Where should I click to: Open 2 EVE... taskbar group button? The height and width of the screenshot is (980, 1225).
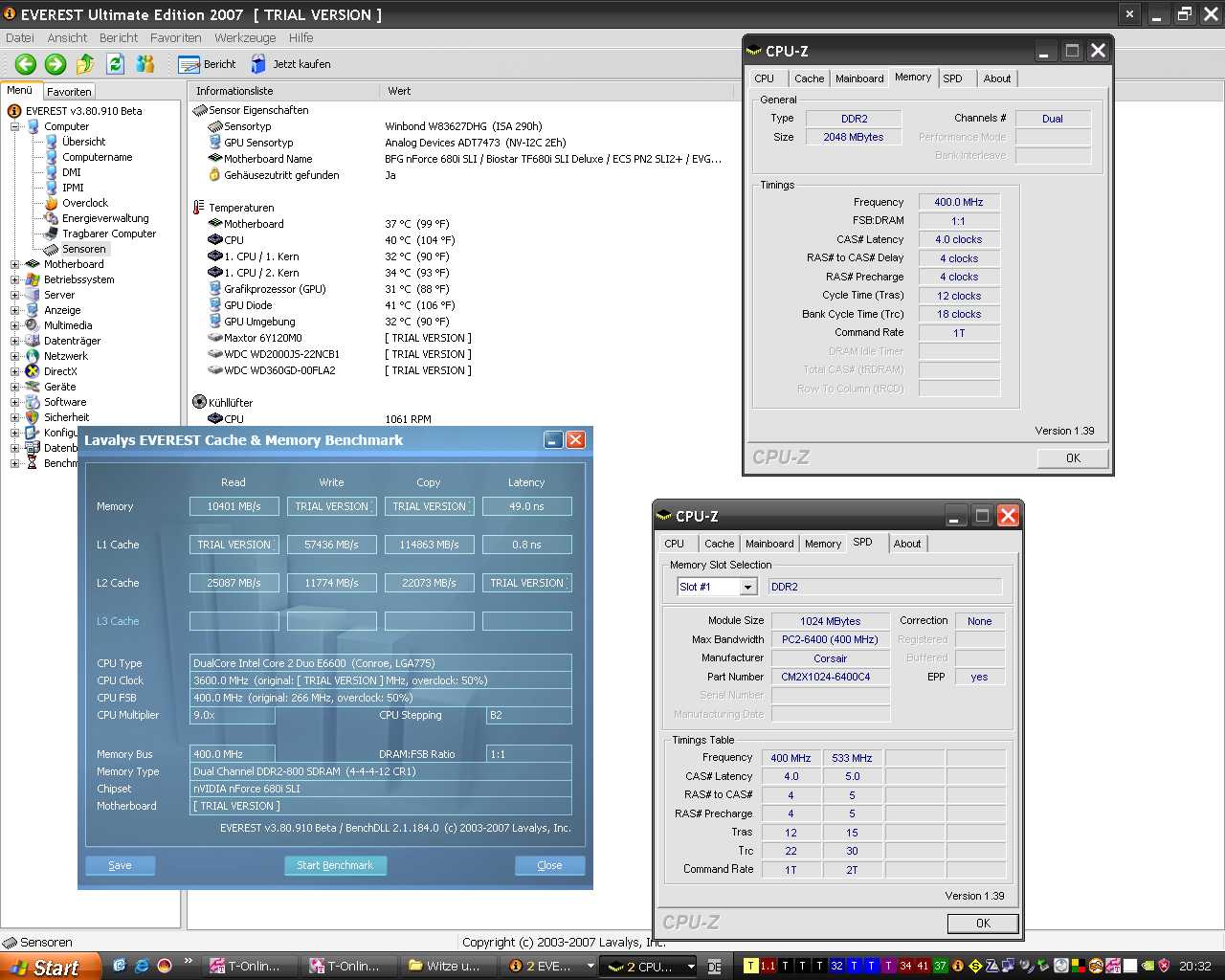(x=550, y=967)
